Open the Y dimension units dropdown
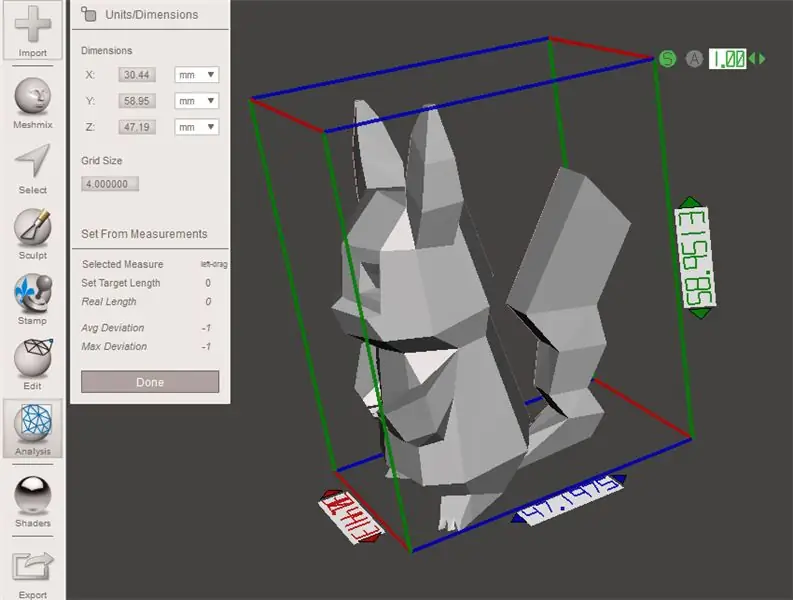 pos(197,101)
